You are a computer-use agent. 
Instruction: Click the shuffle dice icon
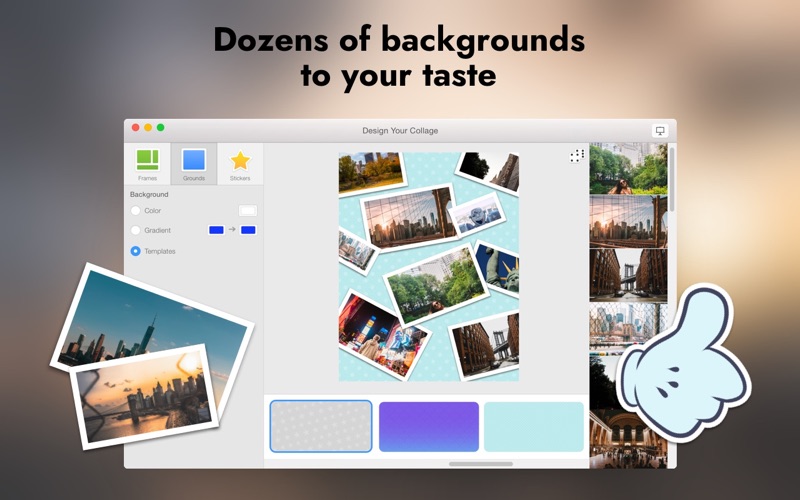coord(577,156)
